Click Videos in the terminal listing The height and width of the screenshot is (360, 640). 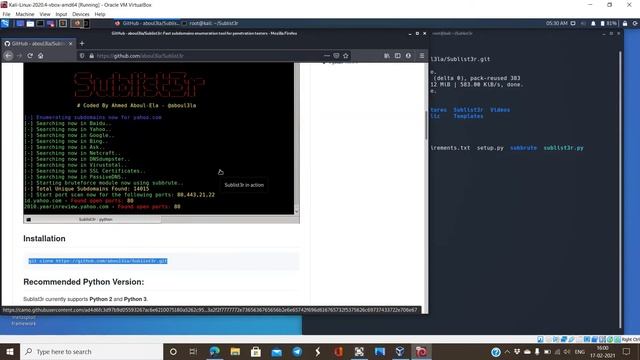500,110
